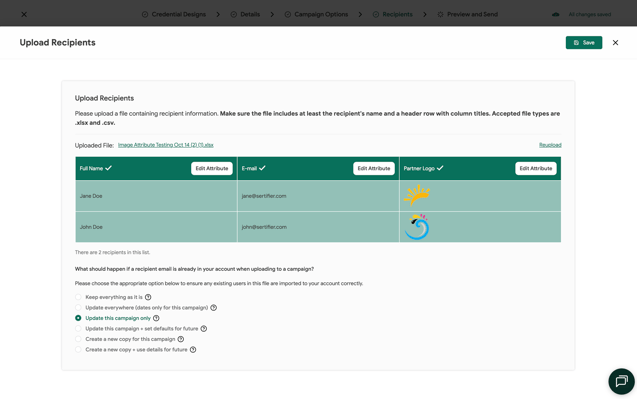Viewport: 637px width, 399px height.
Task: Go to Details step
Action: tap(245, 14)
